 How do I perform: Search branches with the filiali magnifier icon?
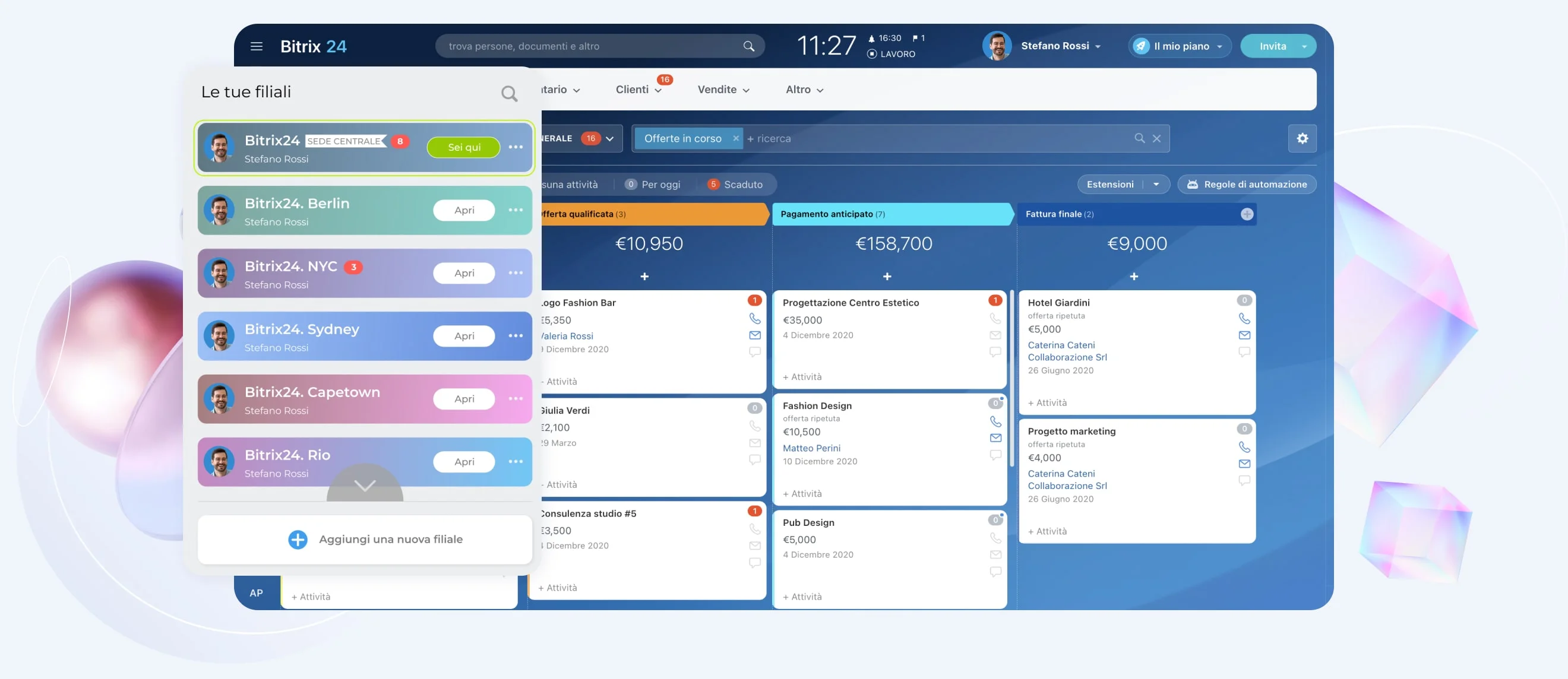tap(509, 93)
